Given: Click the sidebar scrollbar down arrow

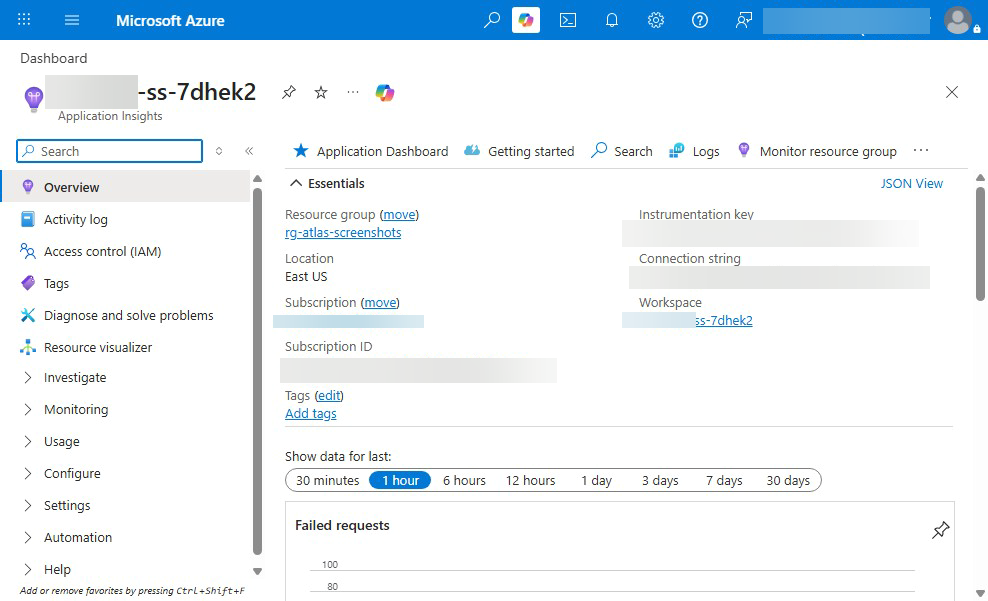Looking at the screenshot, I should pos(257,571).
